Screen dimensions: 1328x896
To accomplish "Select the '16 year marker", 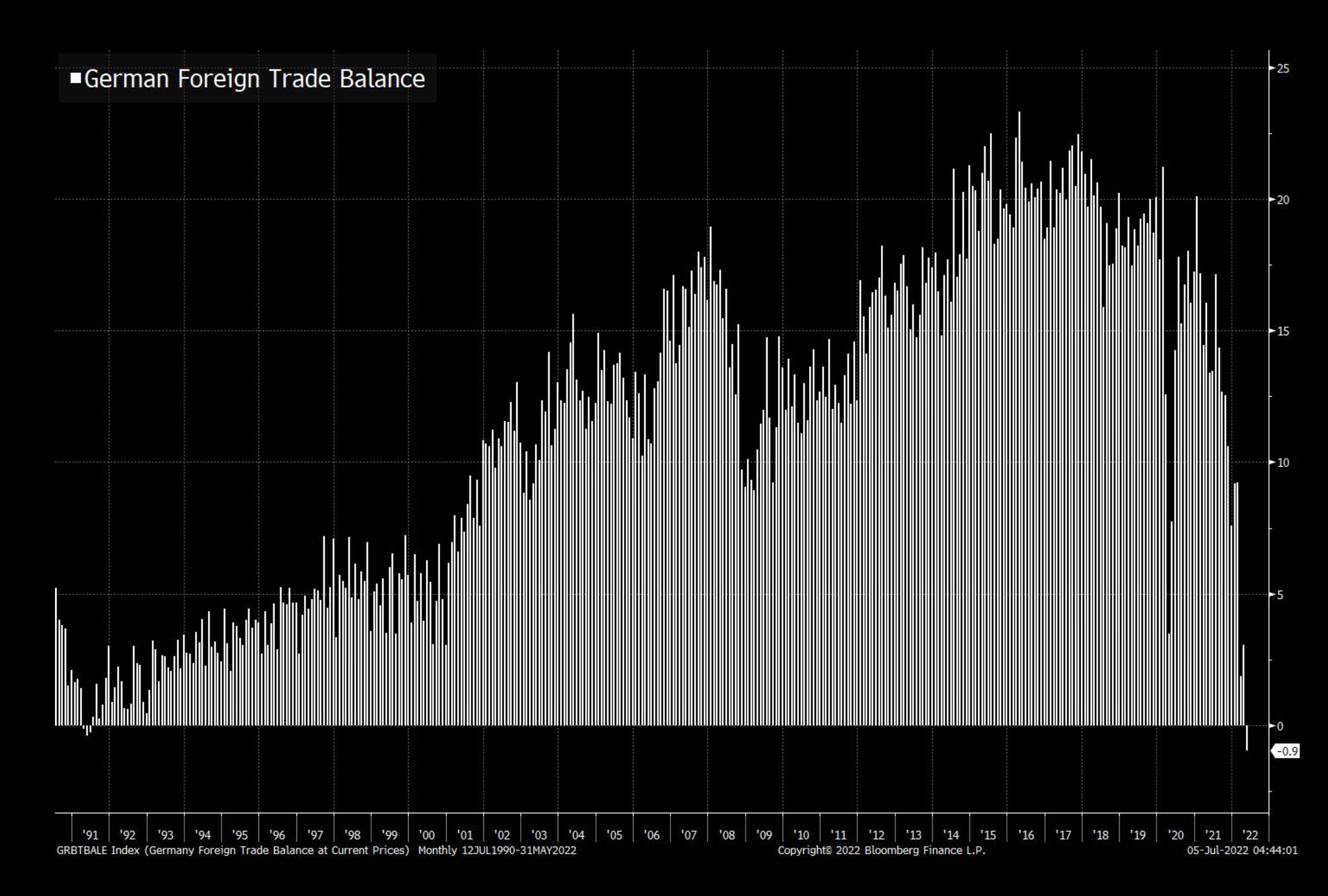I will 1026,835.
